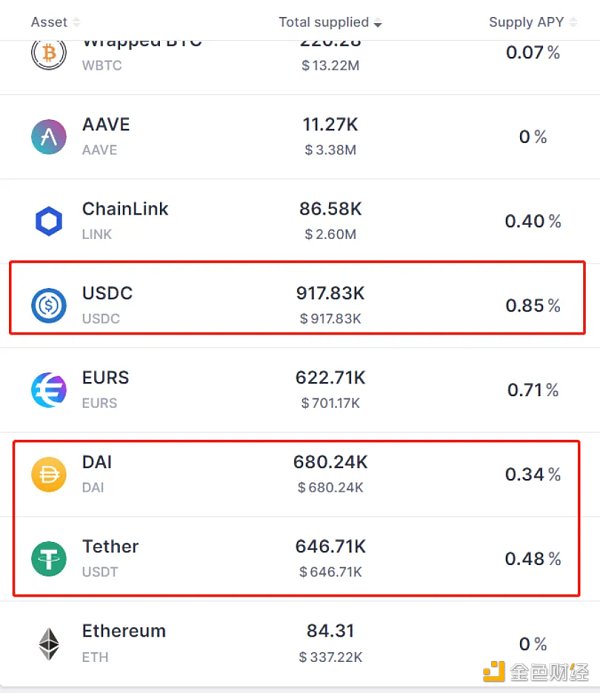The width and height of the screenshot is (600, 693).
Task: Click the Asset column header label
Action: point(49,22)
